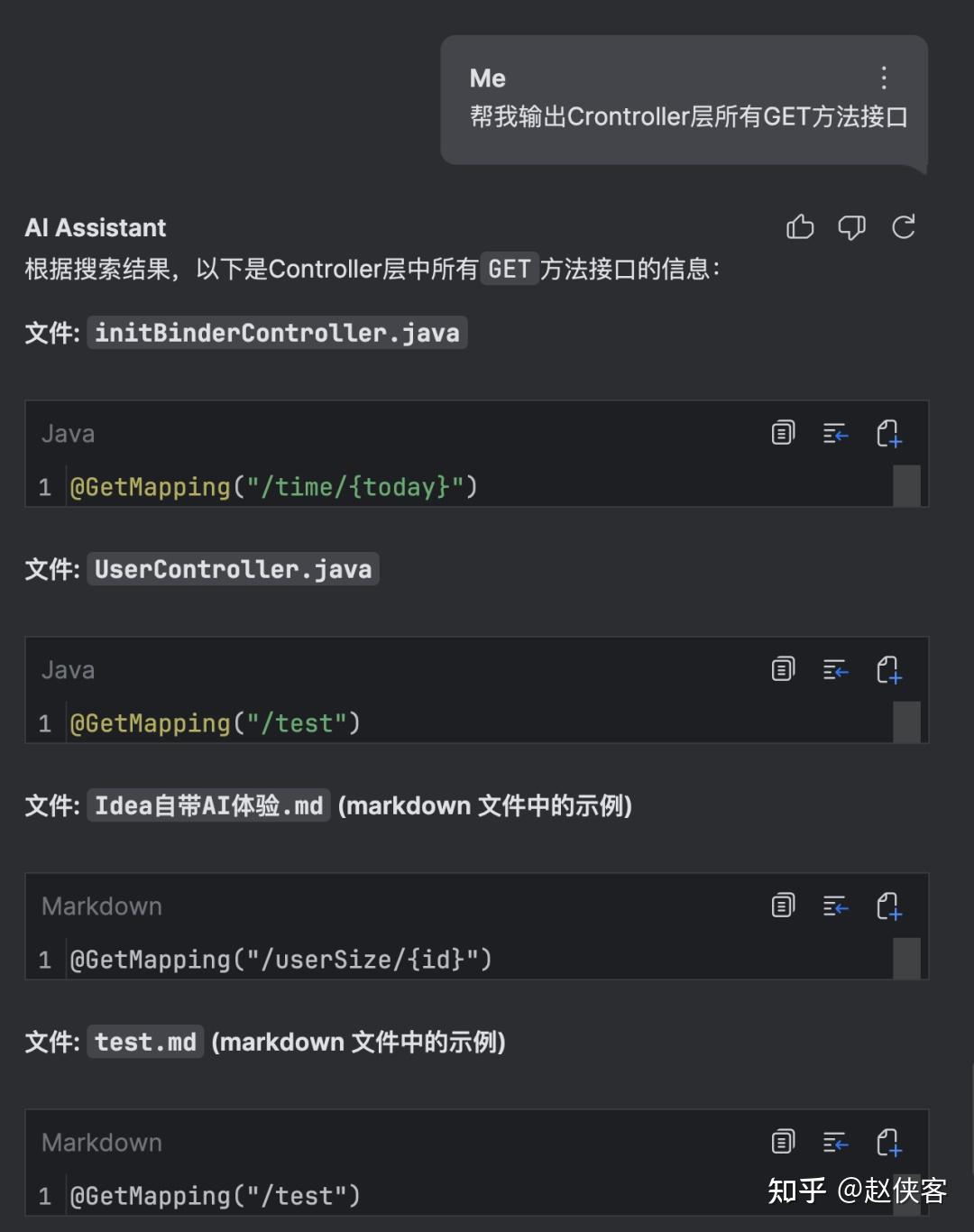Create new file from initBinderController snippet
This screenshot has height=1232, width=974.
890,436
